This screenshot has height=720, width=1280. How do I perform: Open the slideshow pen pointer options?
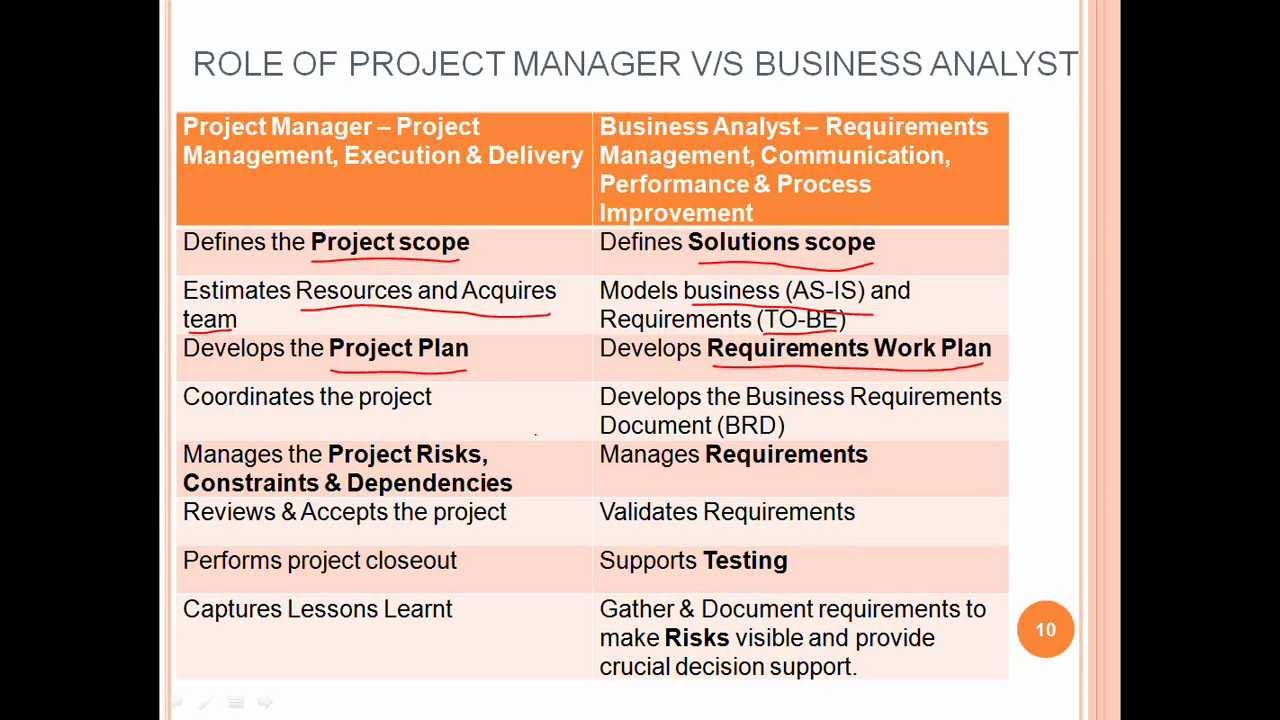pos(205,703)
